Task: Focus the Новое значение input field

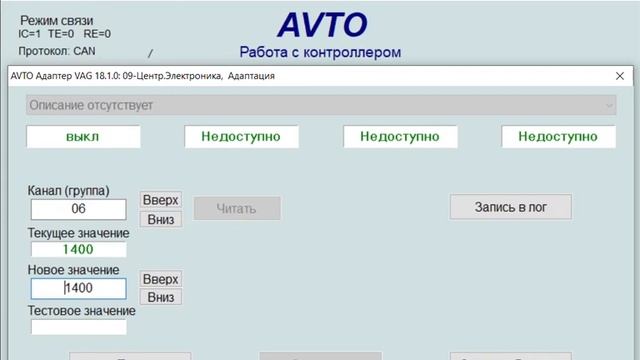Action: 78,288
